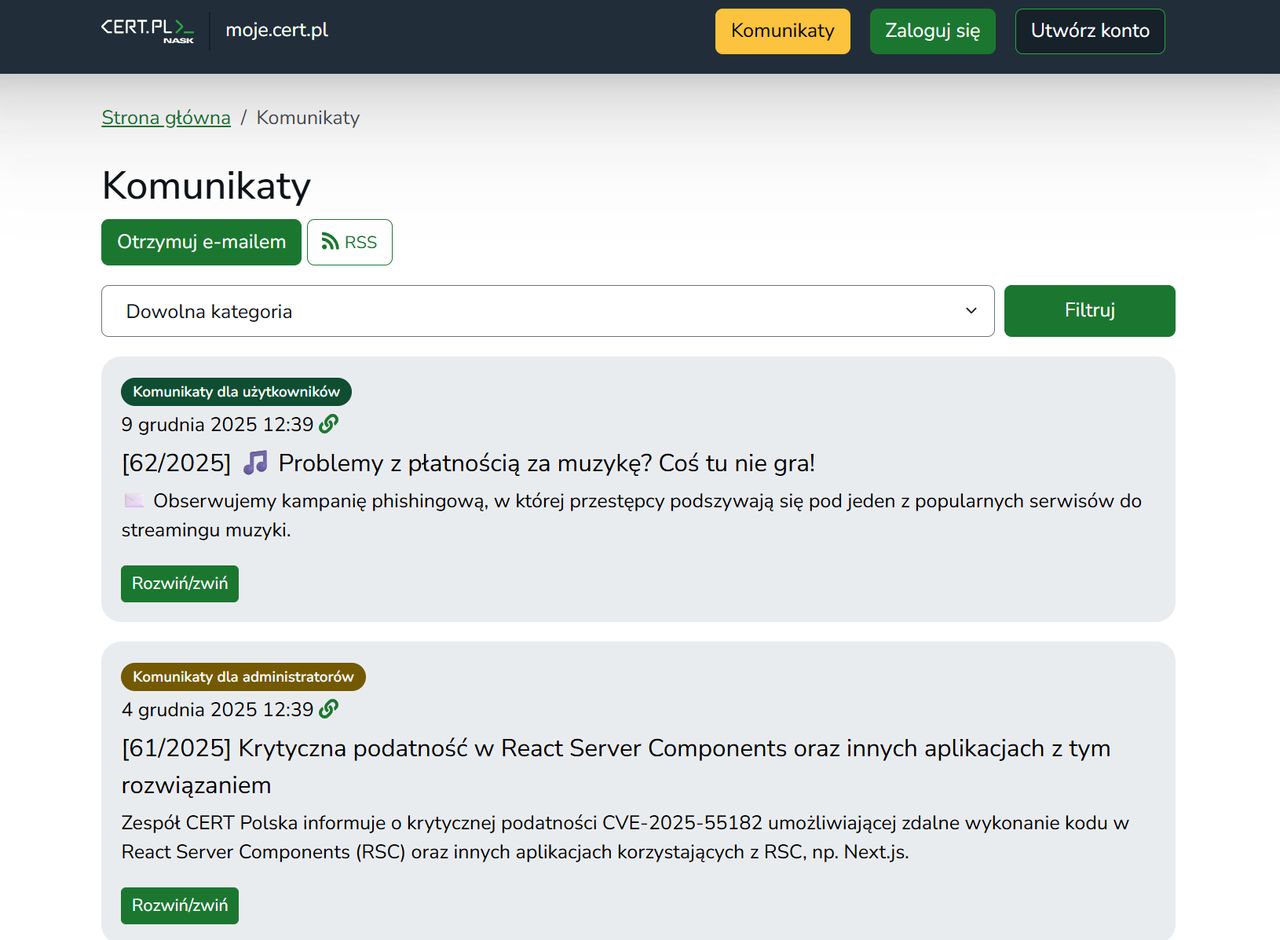Screen dimensions: 1280x940
Task: Go to moje.cert.pl site title
Action: pyautogui.click(x=277, y=30)
